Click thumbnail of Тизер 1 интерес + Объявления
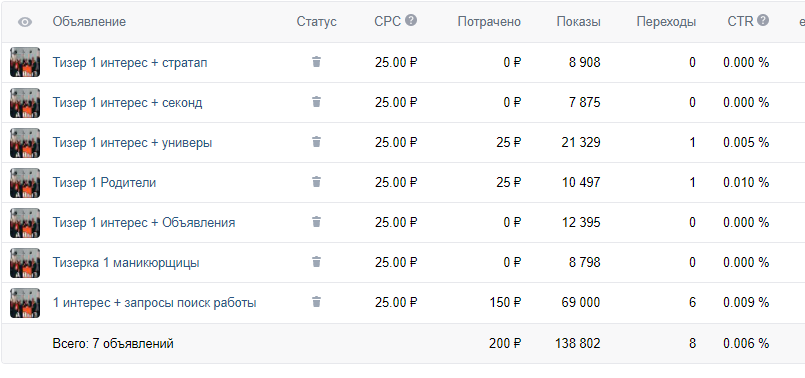 click(x=25, y=222)
